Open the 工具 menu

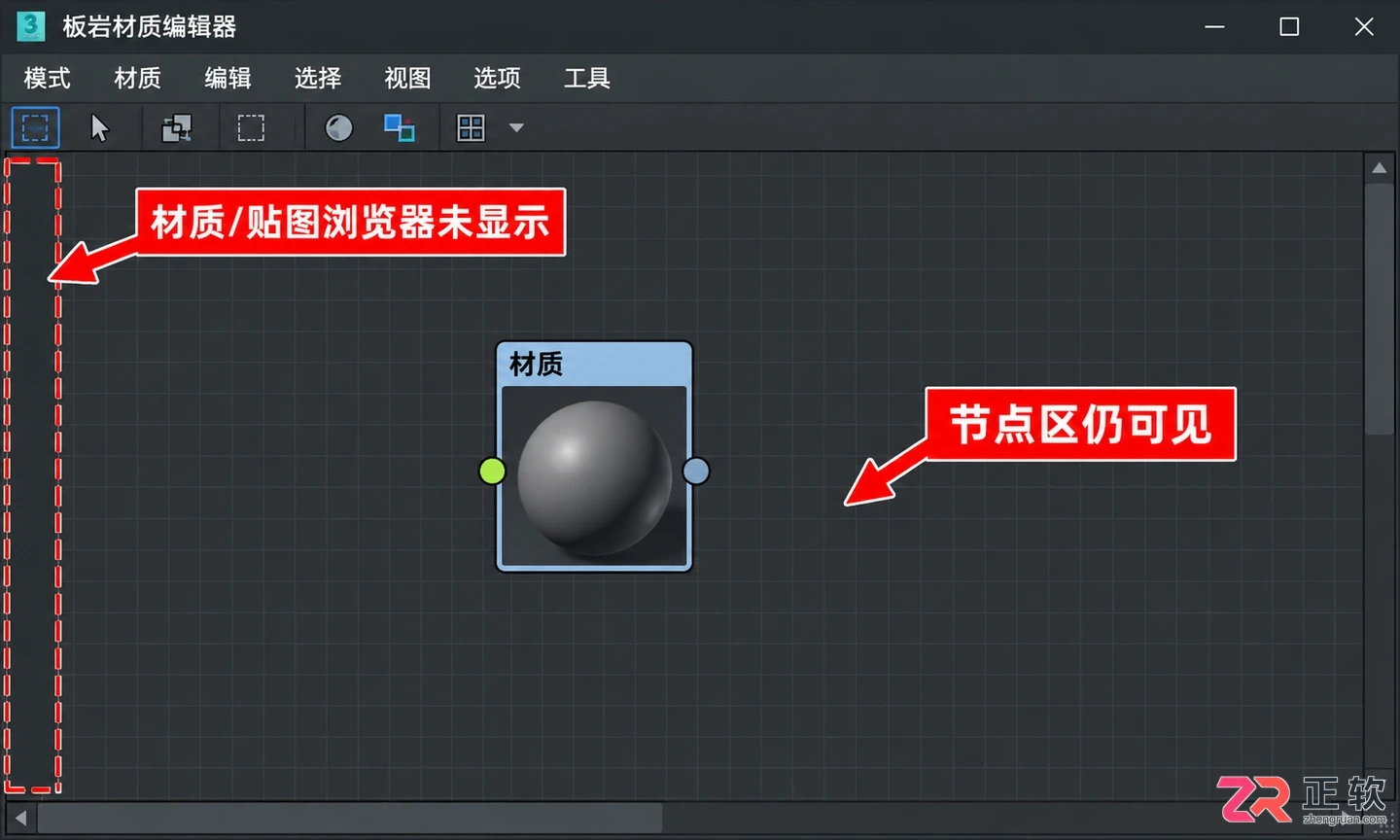(x=587, y=78)
